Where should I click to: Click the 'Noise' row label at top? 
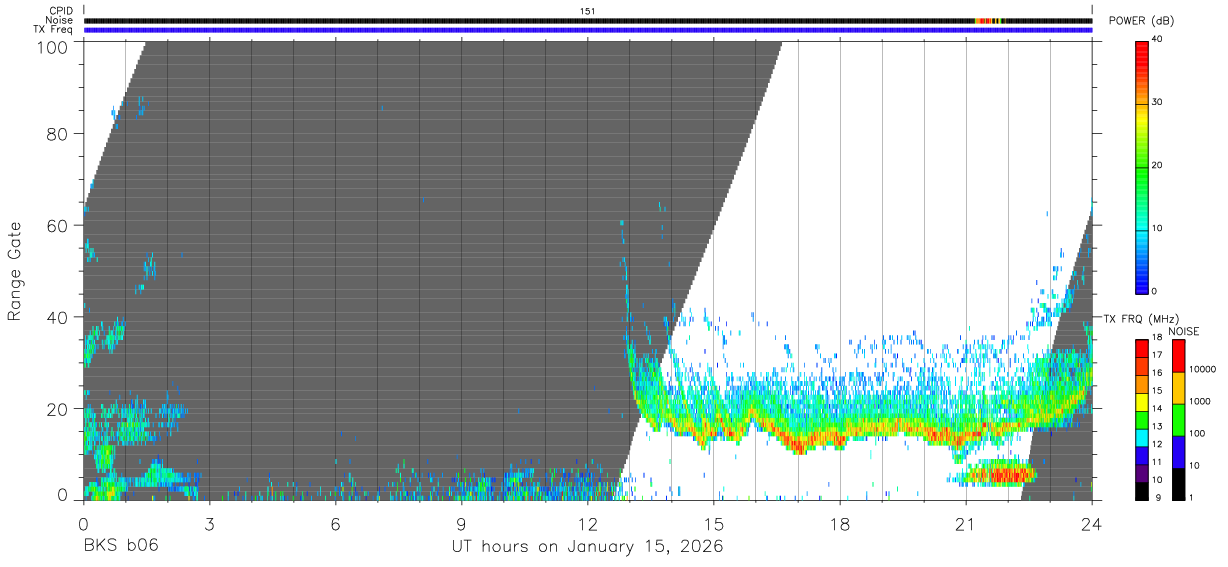coord(60,20)
